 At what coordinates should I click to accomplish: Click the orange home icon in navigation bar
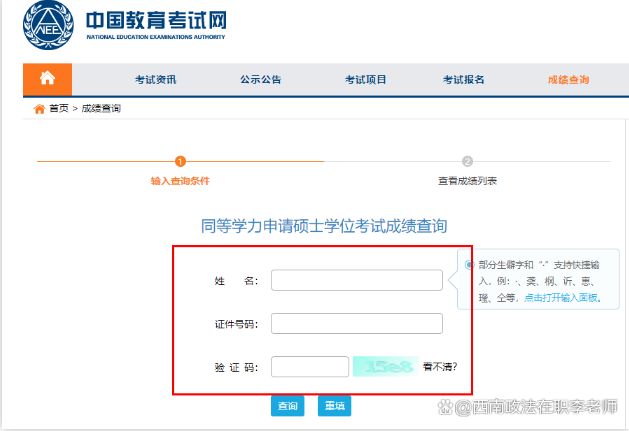pyautogui.click(x=47, y=79)
